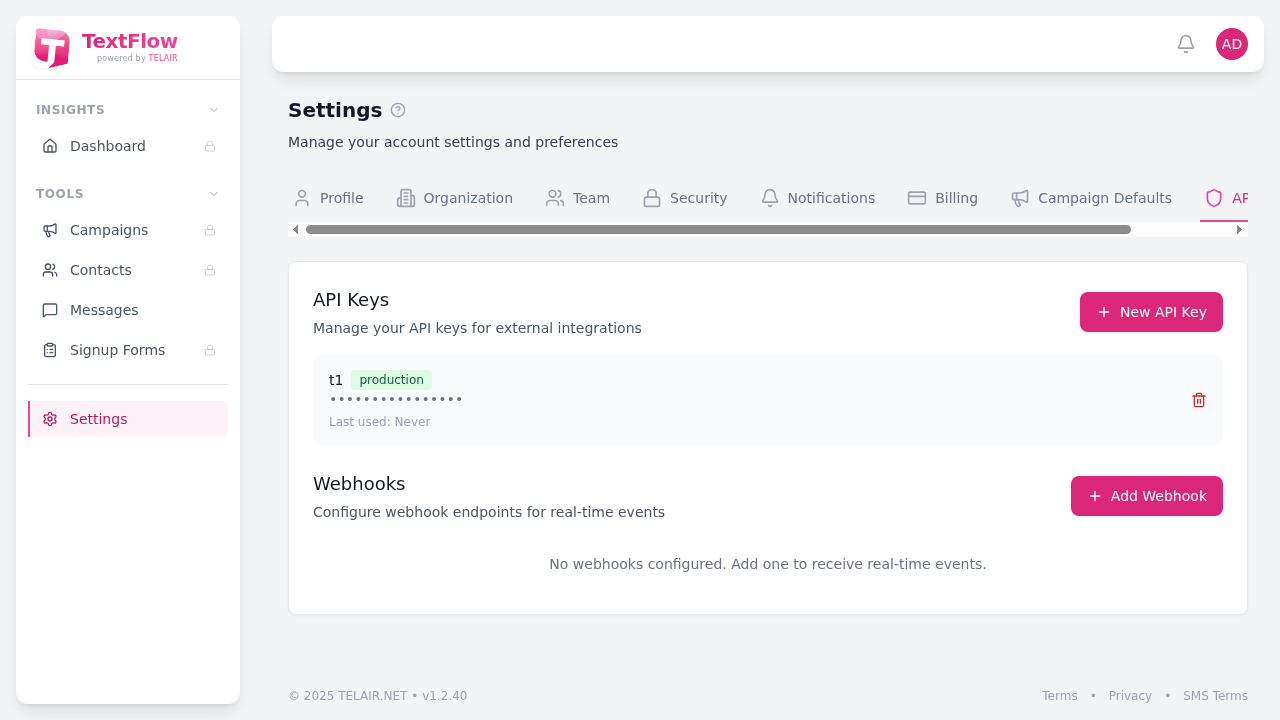The width and height of the screenshot is (1280, 720).
Task: Select the Campaigns megaphone icon
Action: 50,230
